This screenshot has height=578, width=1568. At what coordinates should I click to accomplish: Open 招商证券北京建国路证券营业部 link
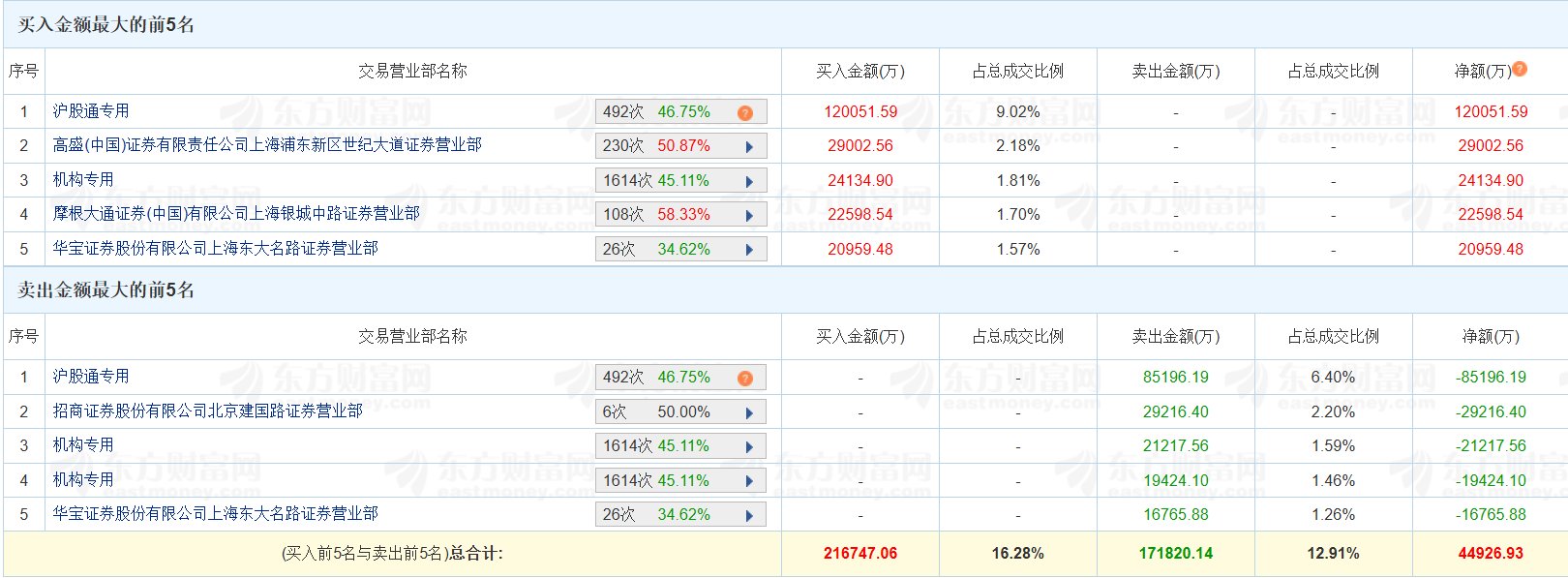tap(207, 411)
